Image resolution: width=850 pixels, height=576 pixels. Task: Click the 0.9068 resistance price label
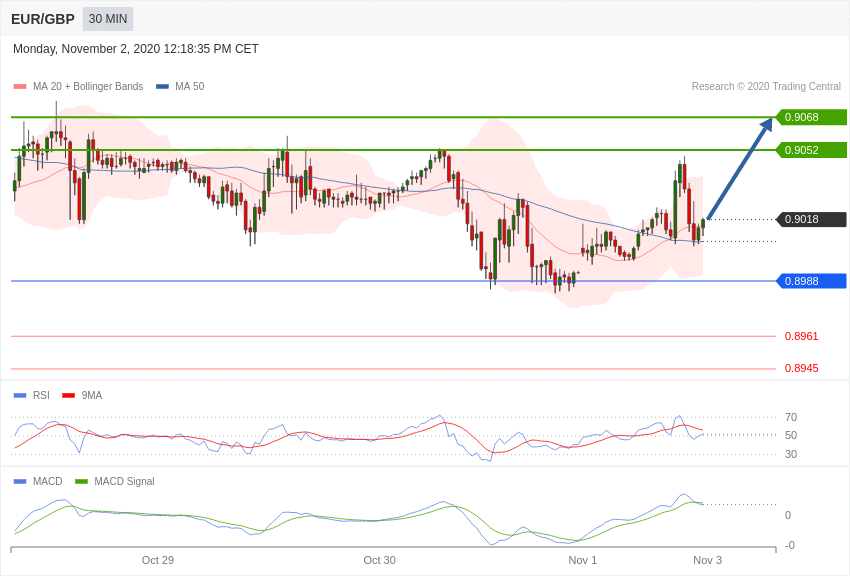click(x=812, y=117)
